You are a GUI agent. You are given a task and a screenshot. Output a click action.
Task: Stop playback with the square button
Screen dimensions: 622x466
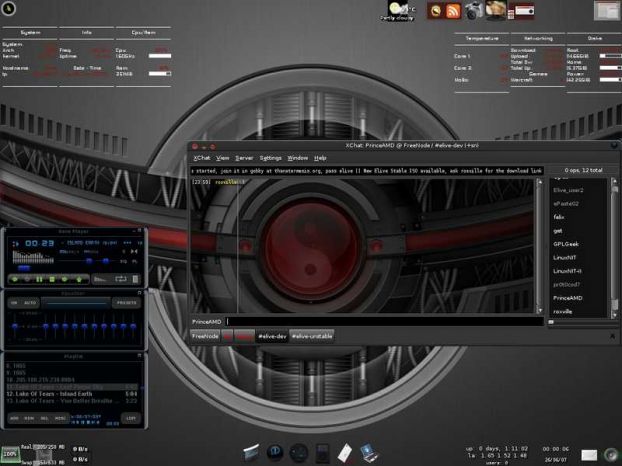pyautogui.click(x=52, y=280)
